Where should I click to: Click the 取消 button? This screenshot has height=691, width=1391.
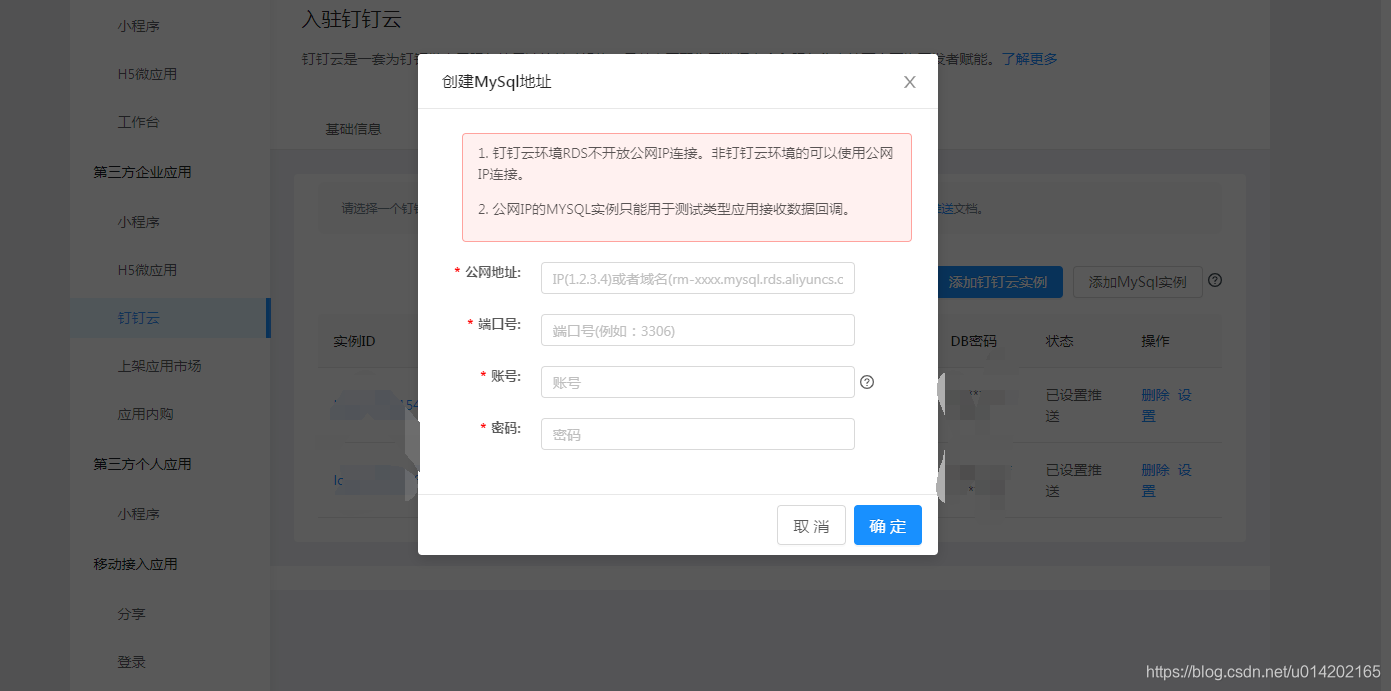(x=811, y=525)
